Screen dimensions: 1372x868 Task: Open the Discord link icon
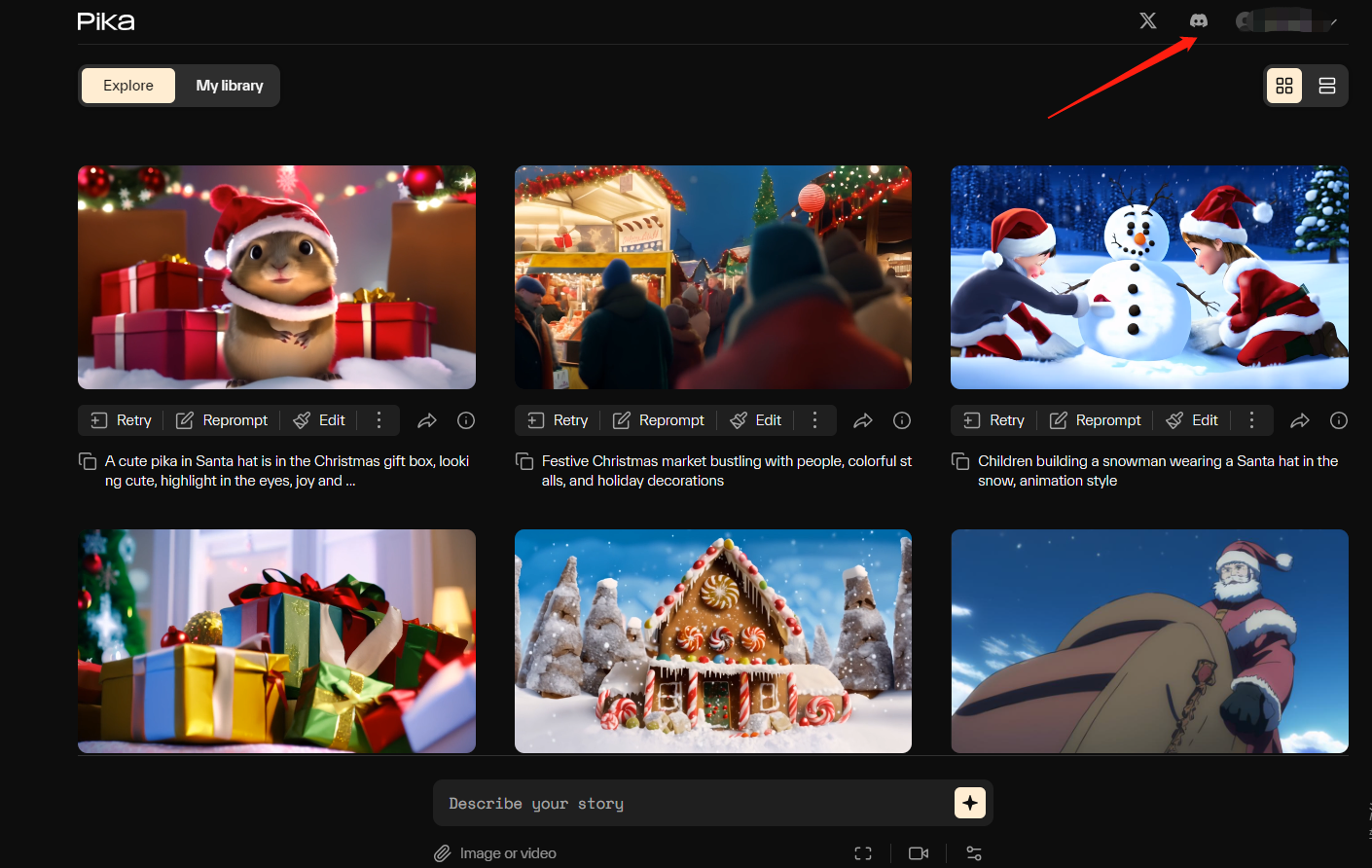click(x=1199, y=20)
